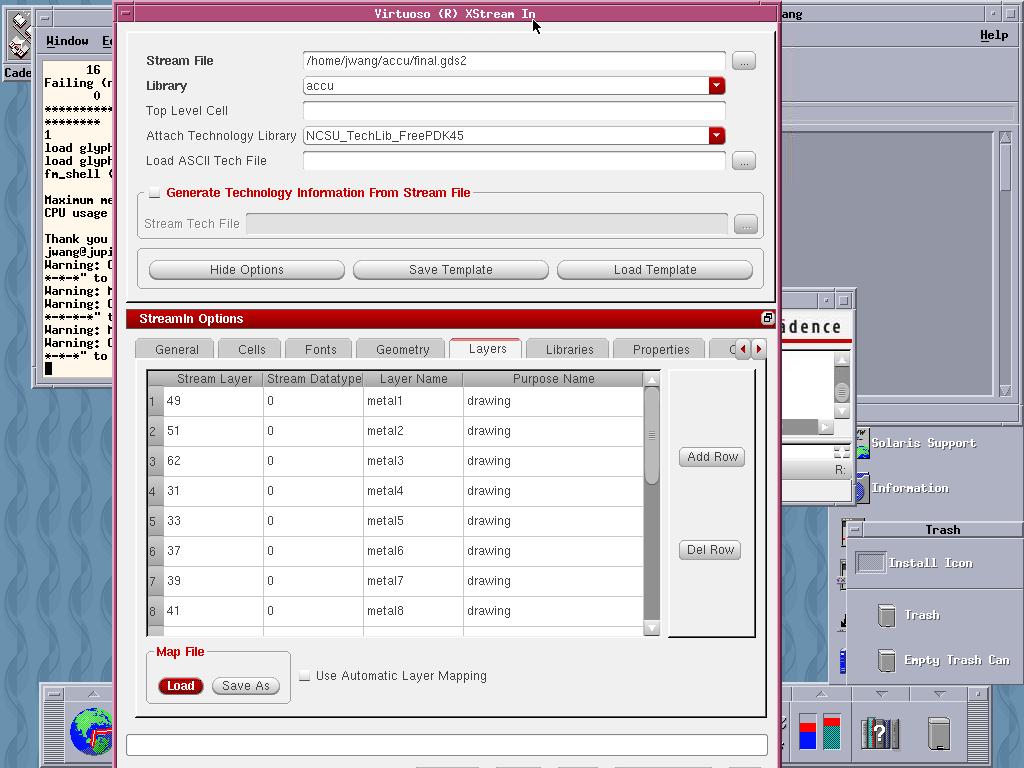
Task: Open the Cells tab
Action: 251,349
